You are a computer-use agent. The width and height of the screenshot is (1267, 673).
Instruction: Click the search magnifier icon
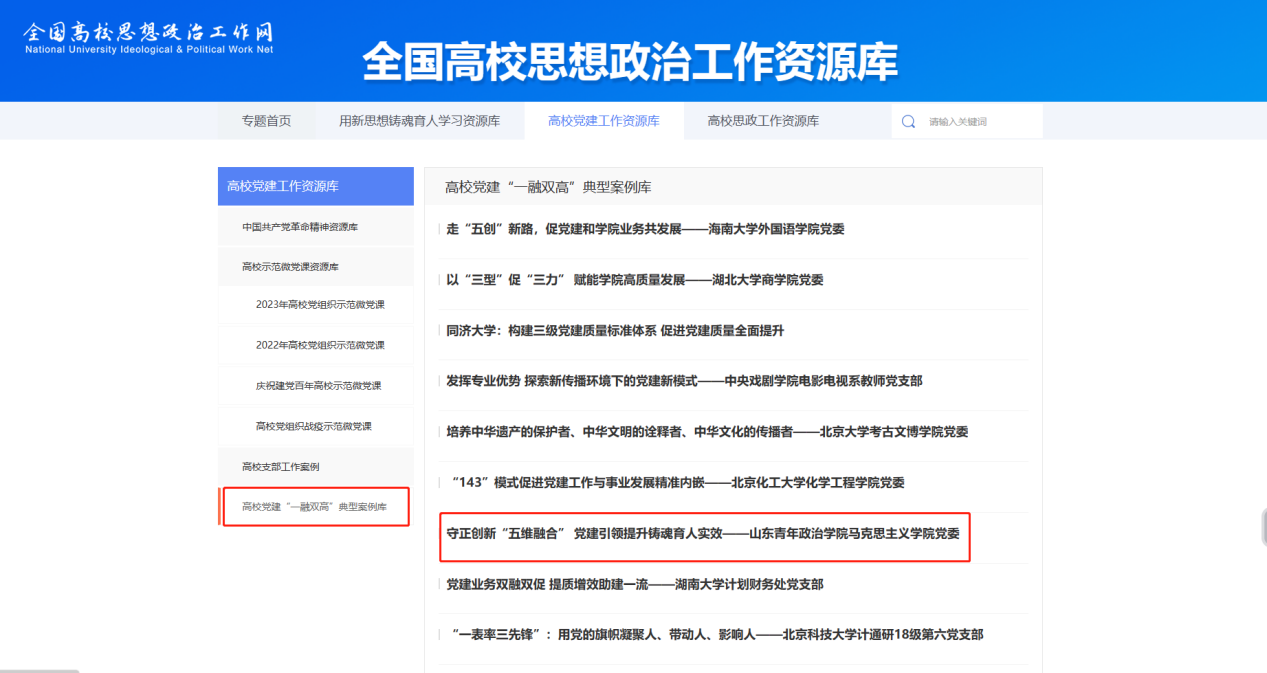(908, 121)
